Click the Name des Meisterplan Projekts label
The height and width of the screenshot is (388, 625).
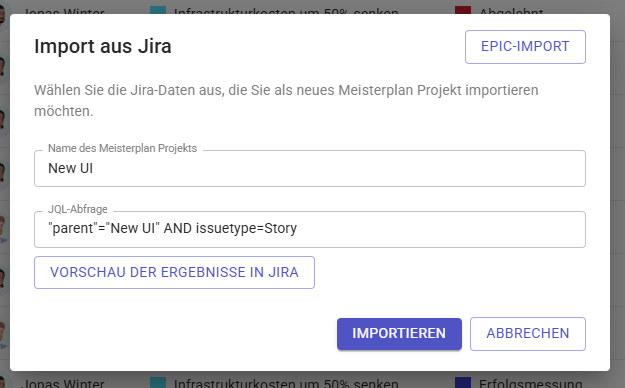pos(122,148)
